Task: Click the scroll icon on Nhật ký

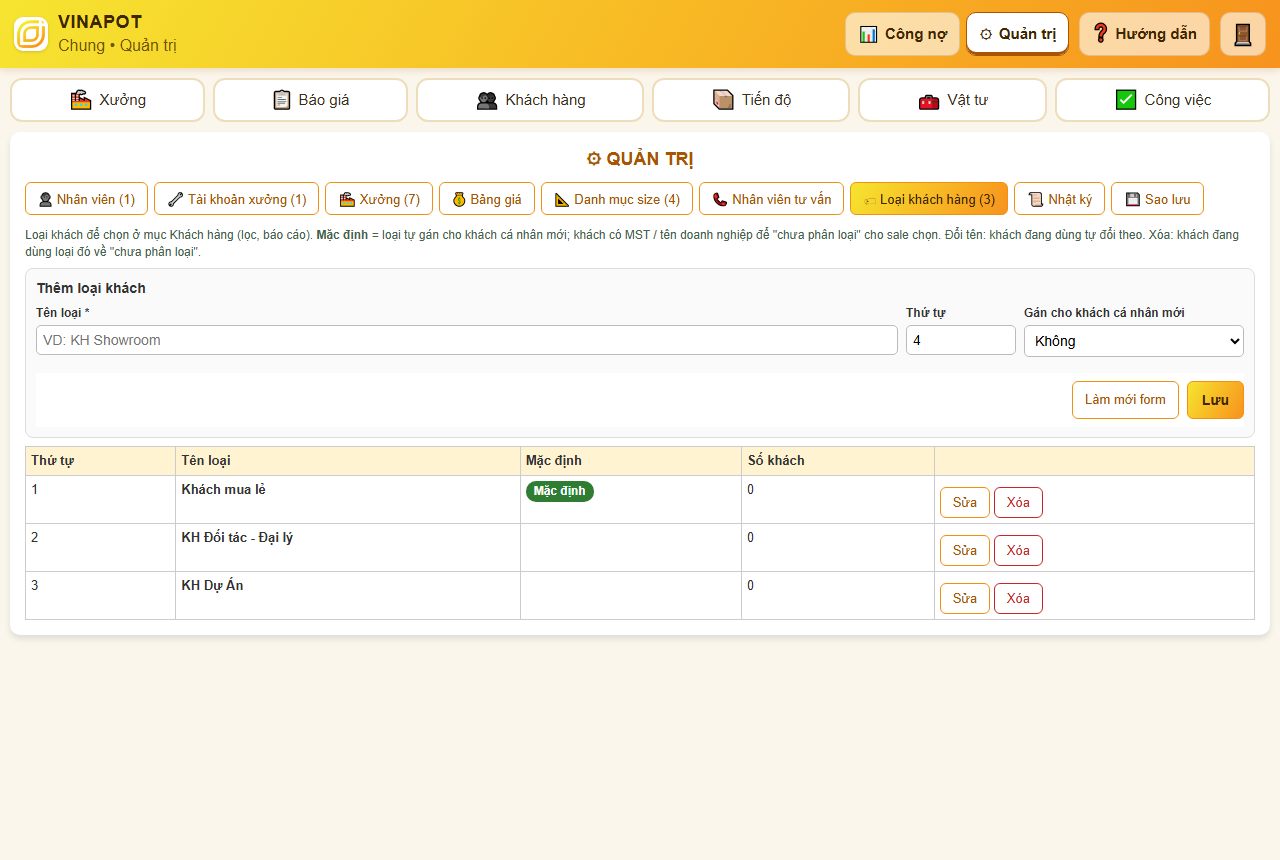Action: (1036, 199)
